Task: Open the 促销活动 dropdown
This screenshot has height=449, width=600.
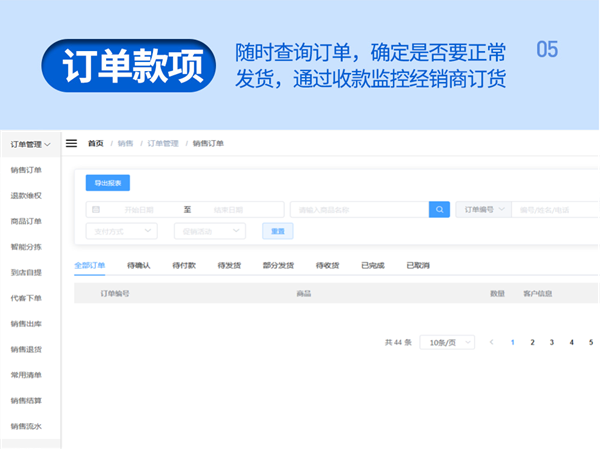Action: 210,231
